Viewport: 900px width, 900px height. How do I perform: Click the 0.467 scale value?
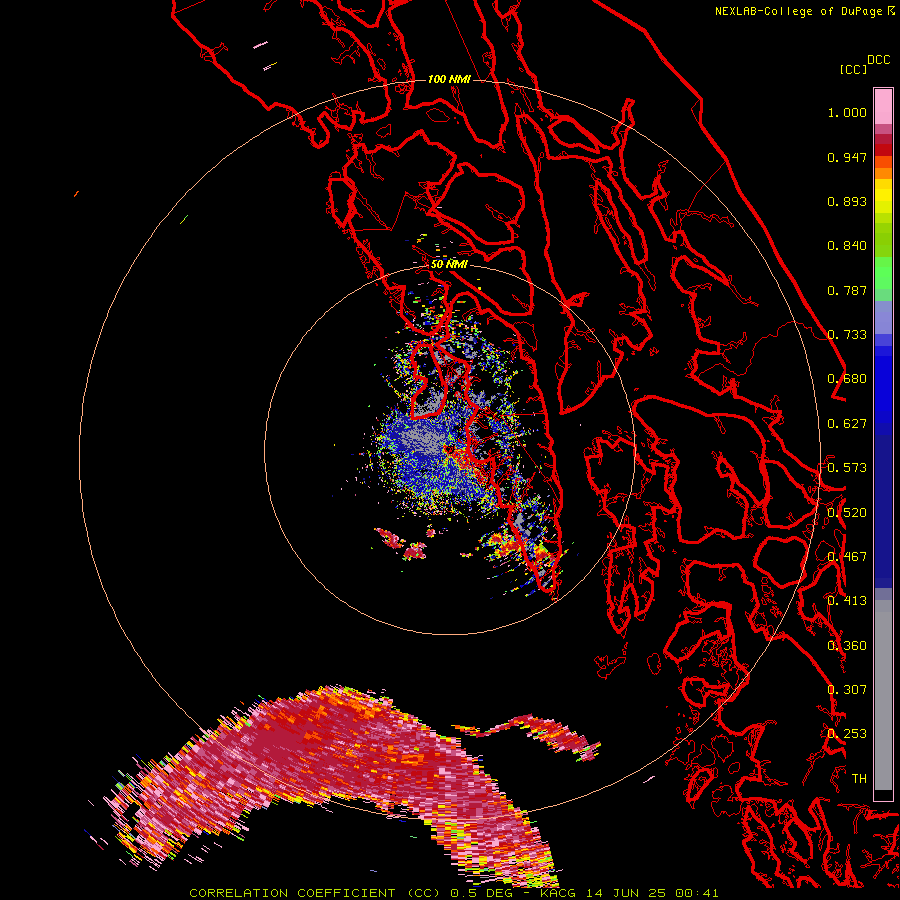[x=847, y=557]
